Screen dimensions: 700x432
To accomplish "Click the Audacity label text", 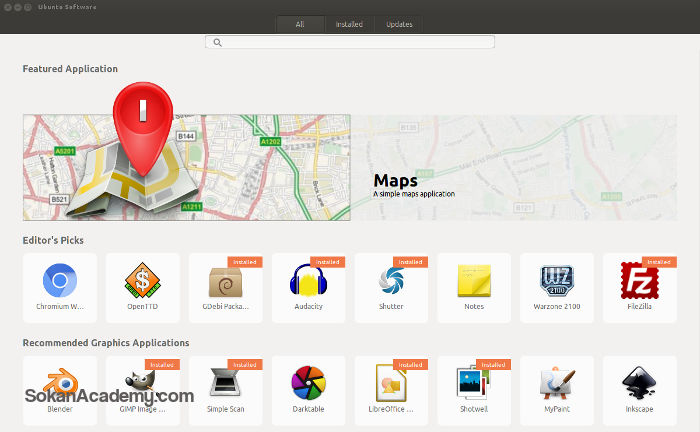I will click(x=308, y=307).
